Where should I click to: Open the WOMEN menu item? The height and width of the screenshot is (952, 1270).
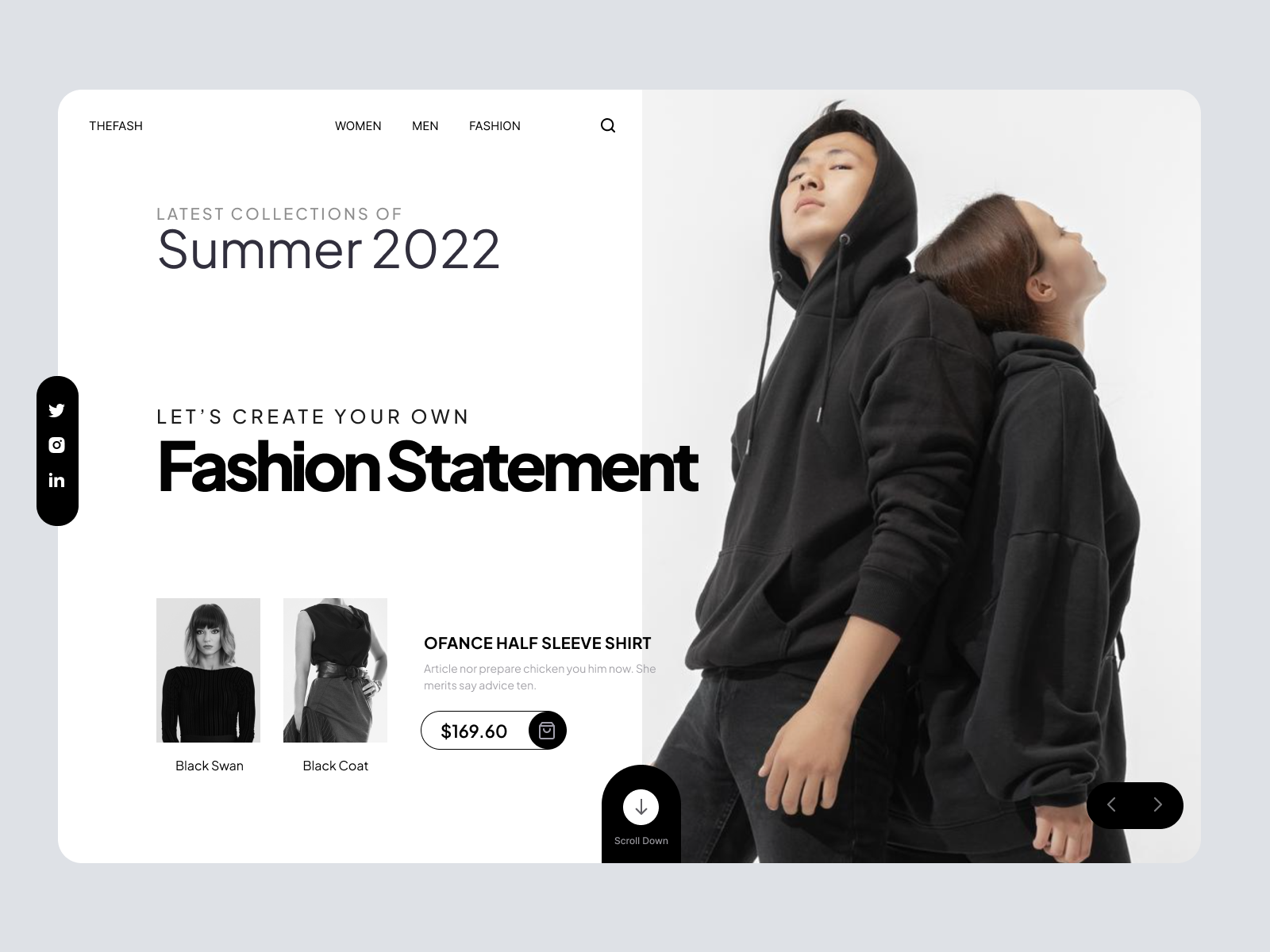358,126
